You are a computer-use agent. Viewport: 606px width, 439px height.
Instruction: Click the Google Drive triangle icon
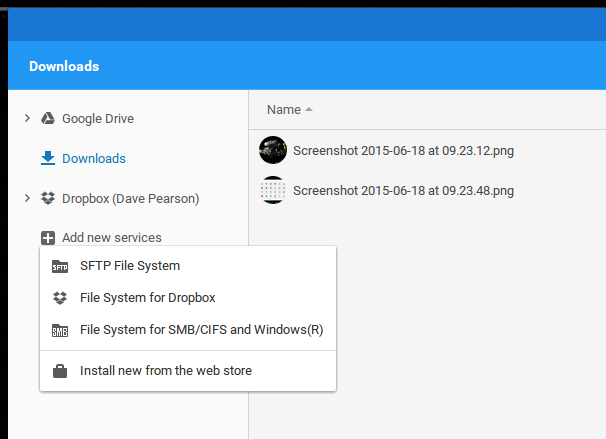[x=48, y=118]
